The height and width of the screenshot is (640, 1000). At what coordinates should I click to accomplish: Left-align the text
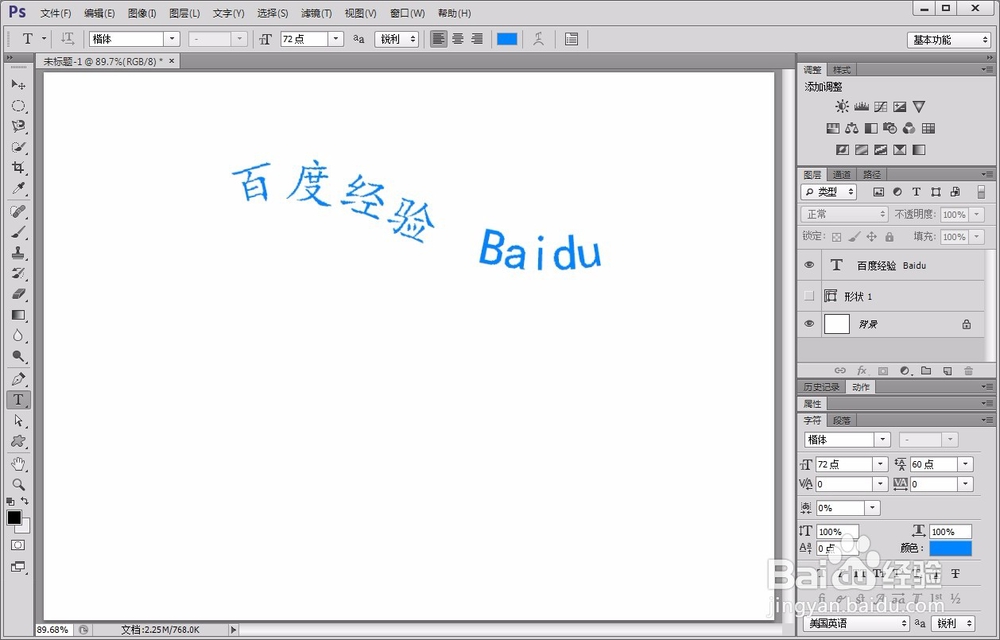pyautogui.click(x=438, y=39)
